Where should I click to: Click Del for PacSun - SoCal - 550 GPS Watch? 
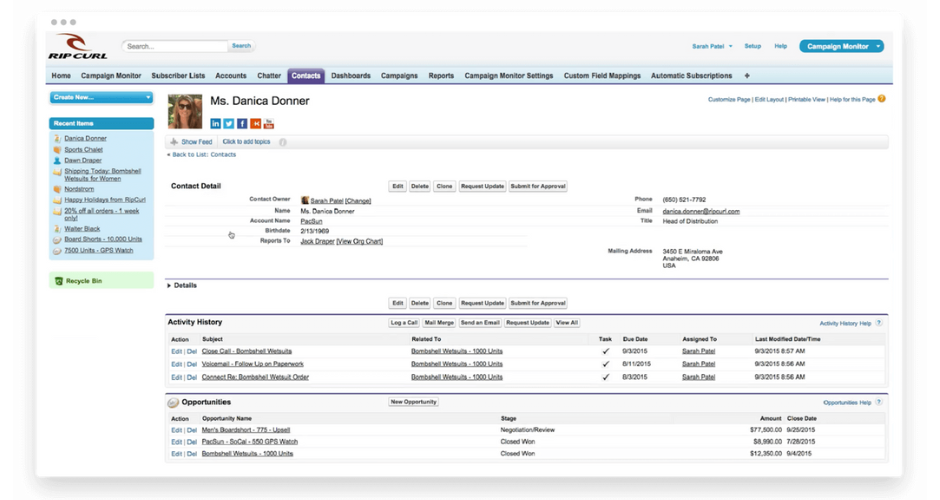[192, 442]
